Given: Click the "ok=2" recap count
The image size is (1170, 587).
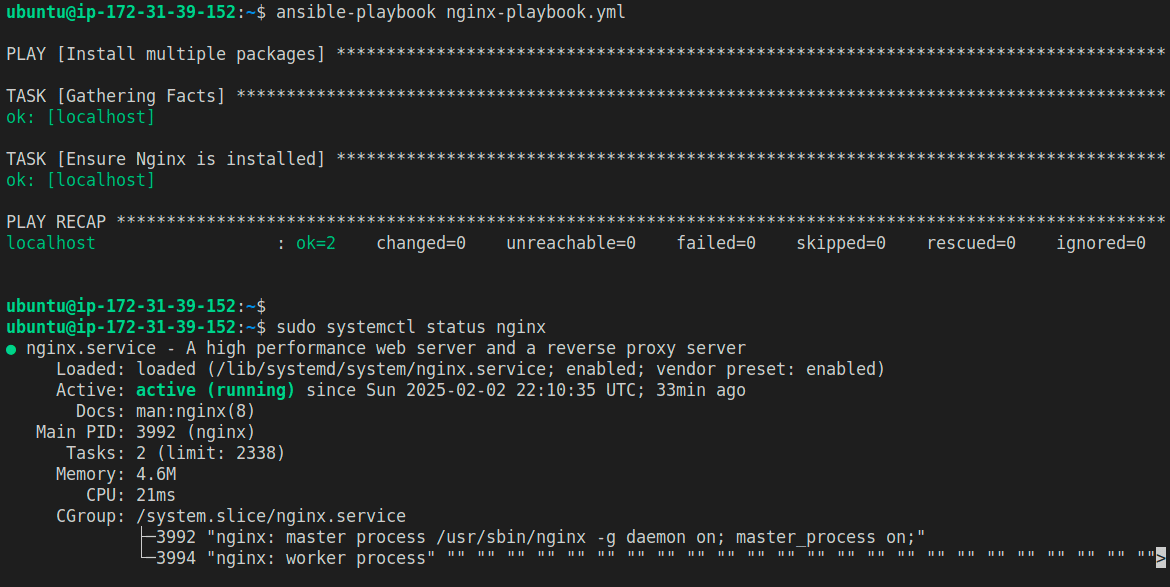Looking at the screenshot, I should (x=316, y=243).
